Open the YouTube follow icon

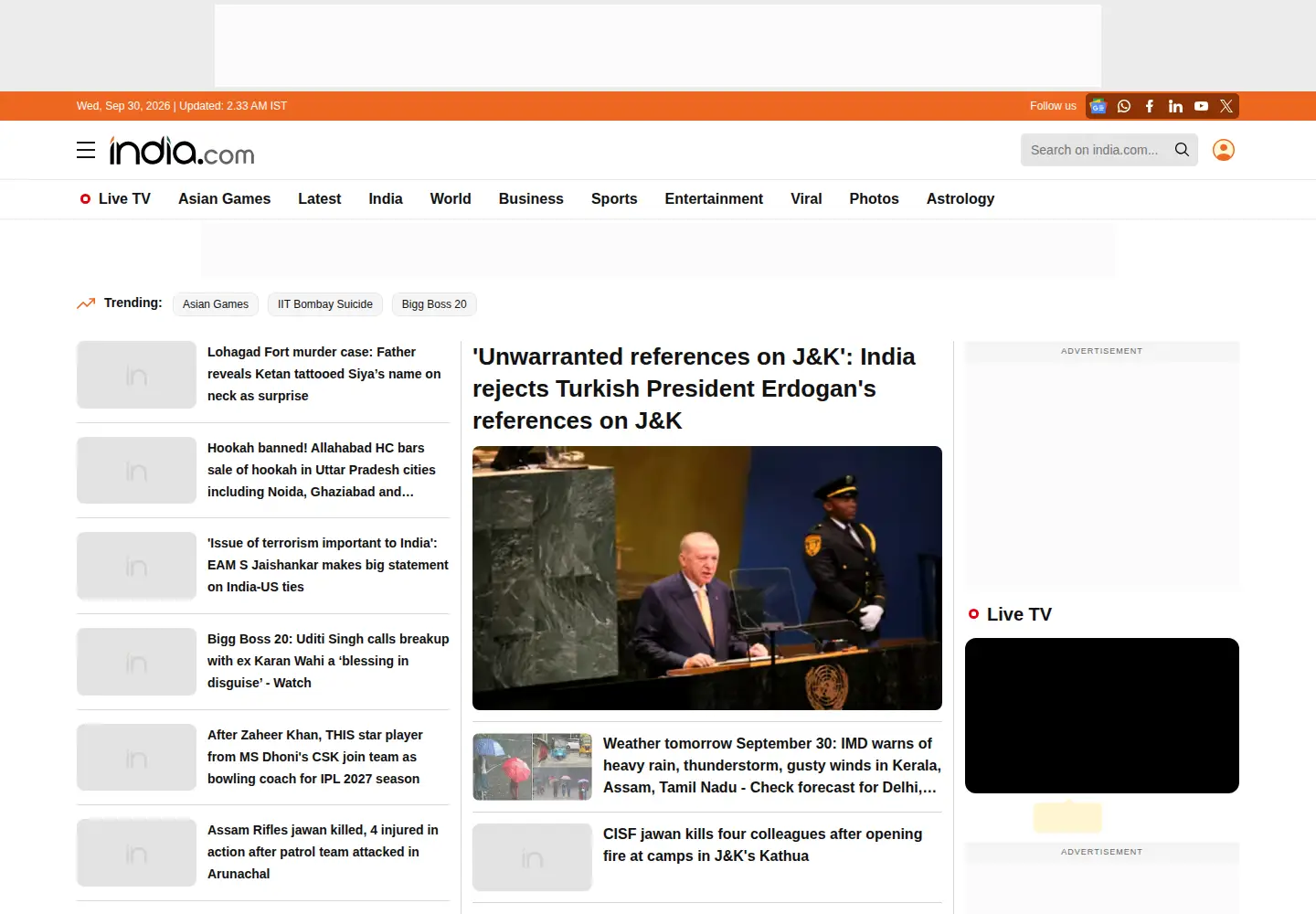coord(1201,106)
